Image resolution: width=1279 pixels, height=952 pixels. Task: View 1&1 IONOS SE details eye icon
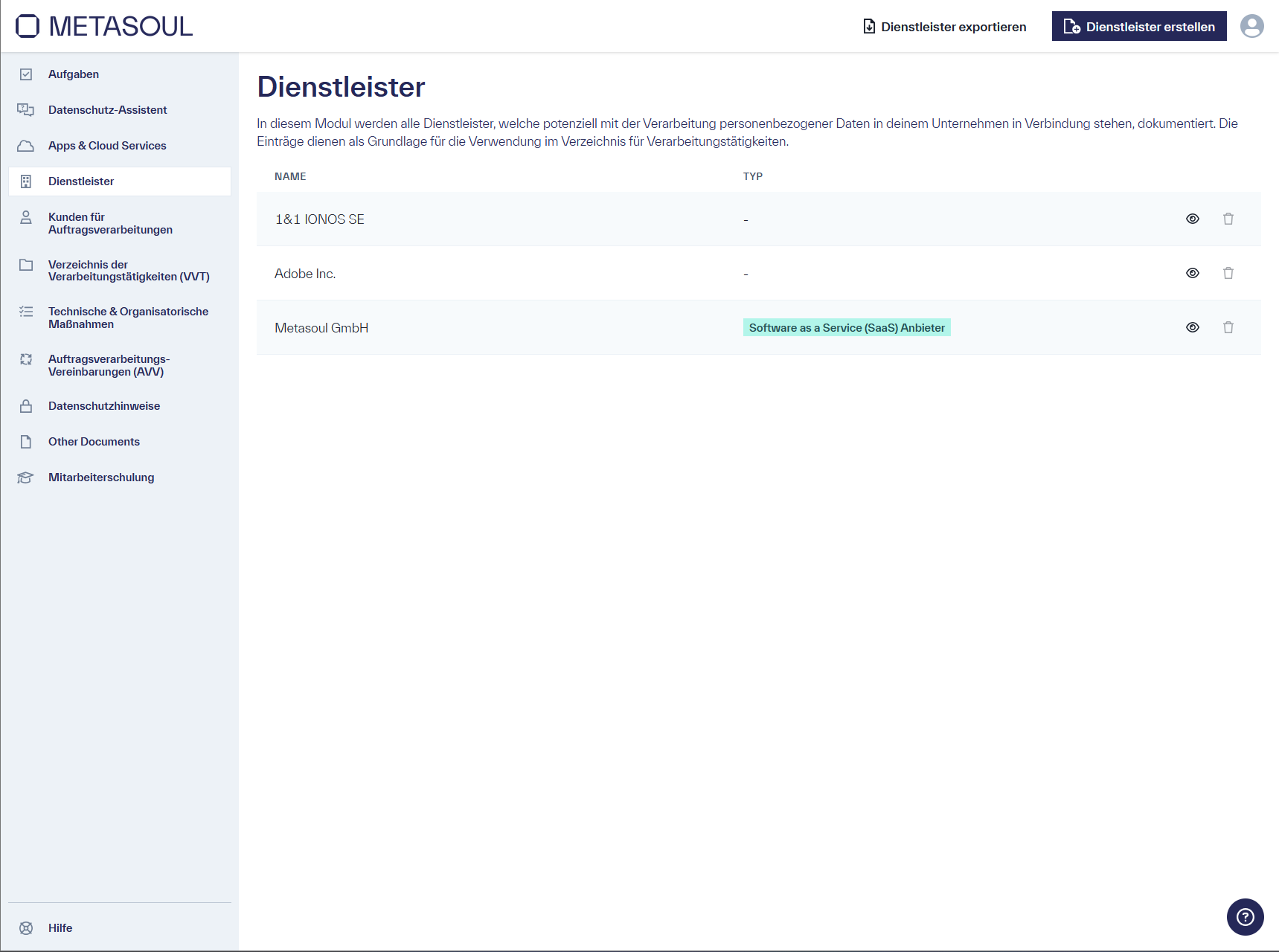pyautogui.click(x=1192, y=219)
